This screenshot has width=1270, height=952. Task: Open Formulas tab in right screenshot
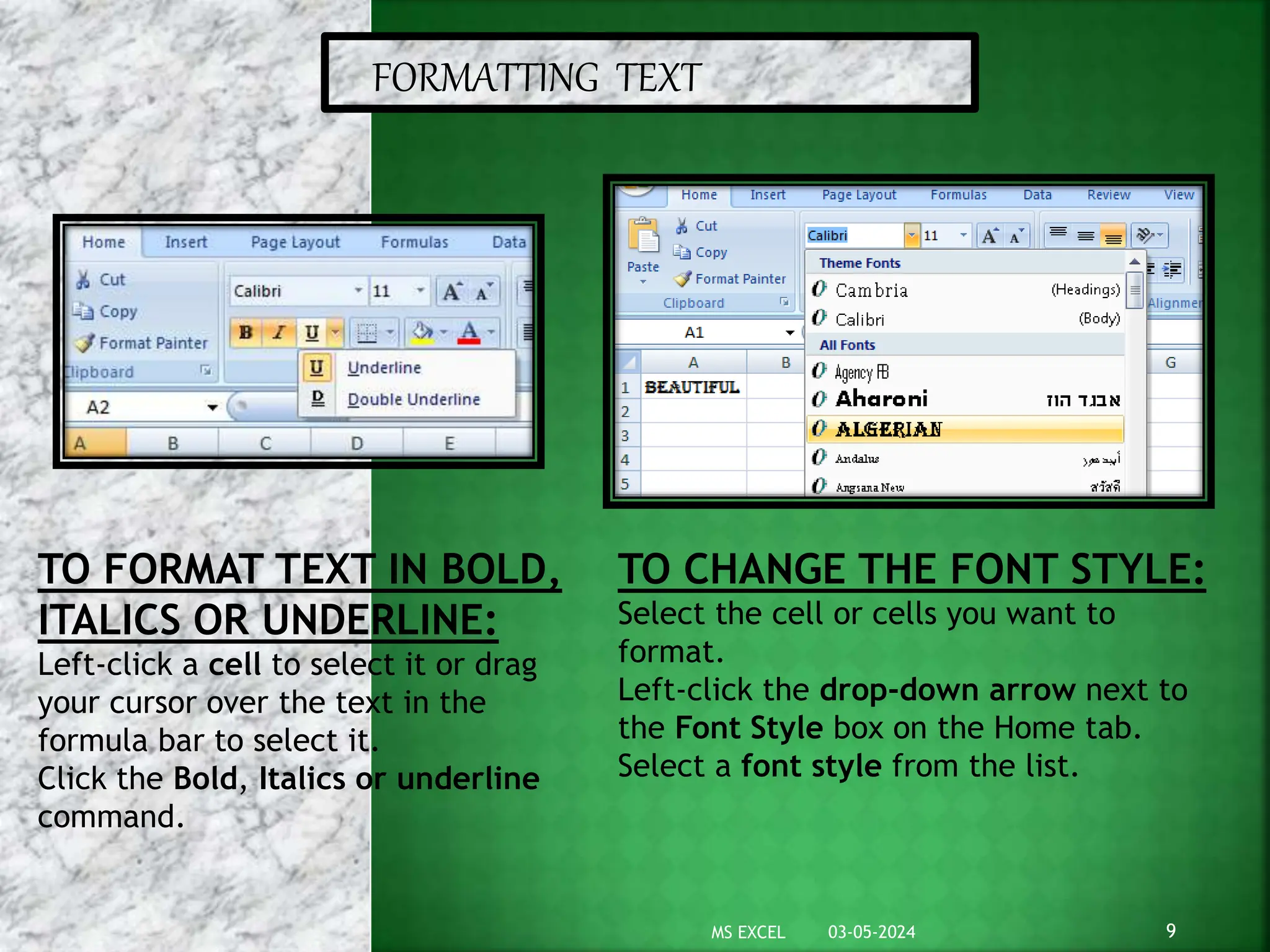tap(958, 195)
